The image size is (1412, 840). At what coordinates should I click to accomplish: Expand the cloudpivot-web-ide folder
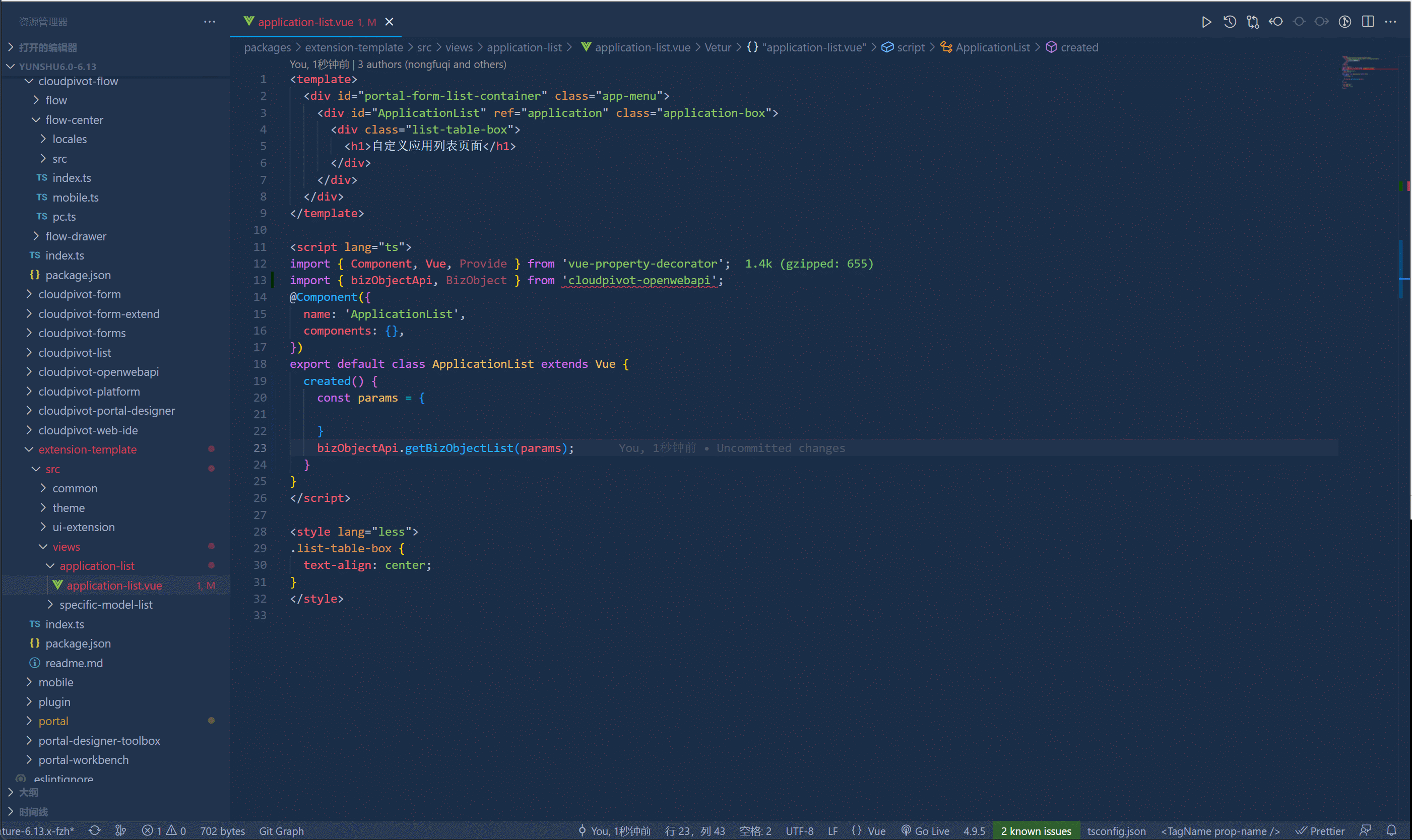pyautogui.click(x=115, y=430)
